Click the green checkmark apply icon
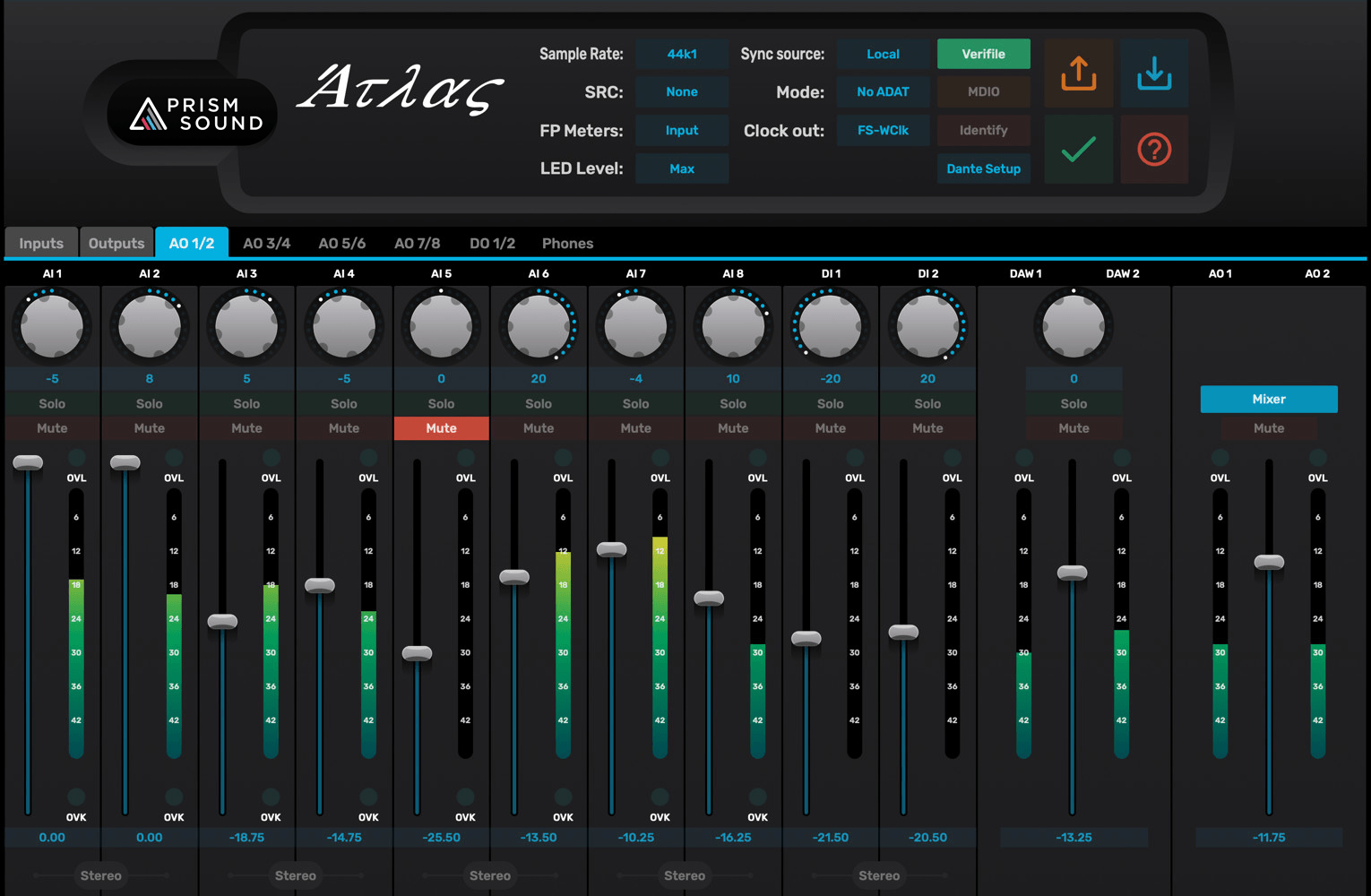 point(1079,149)
